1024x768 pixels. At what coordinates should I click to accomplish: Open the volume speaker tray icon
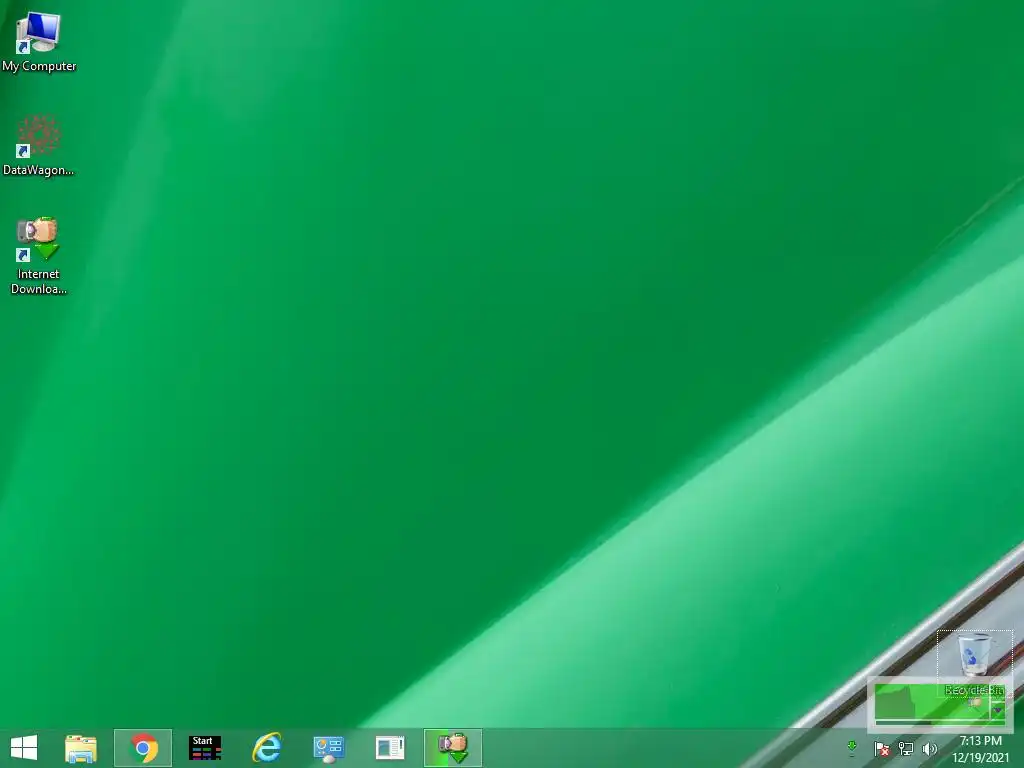coord(929,748)
